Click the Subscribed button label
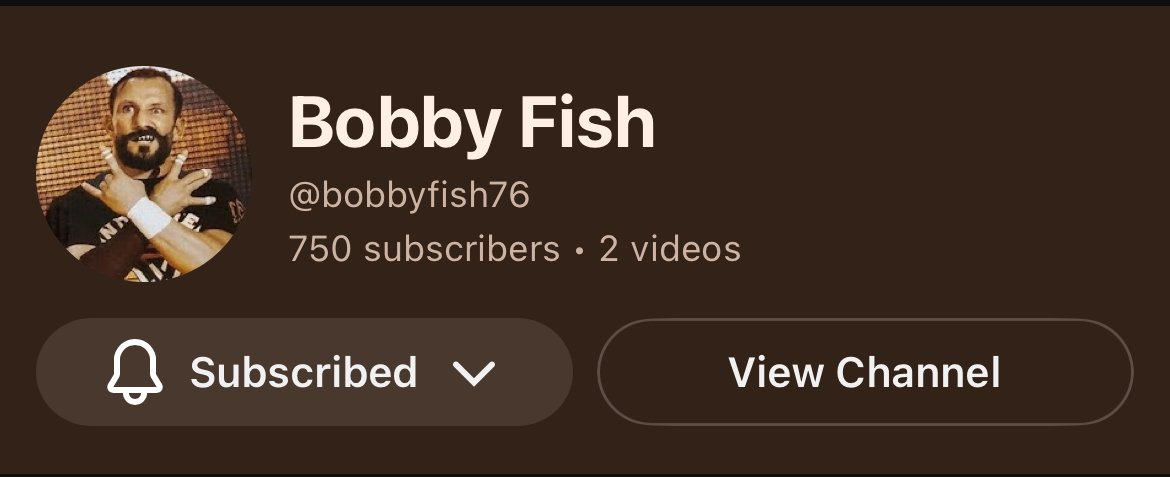This screenshot has height=477, width=1170. tap(304, 372)
